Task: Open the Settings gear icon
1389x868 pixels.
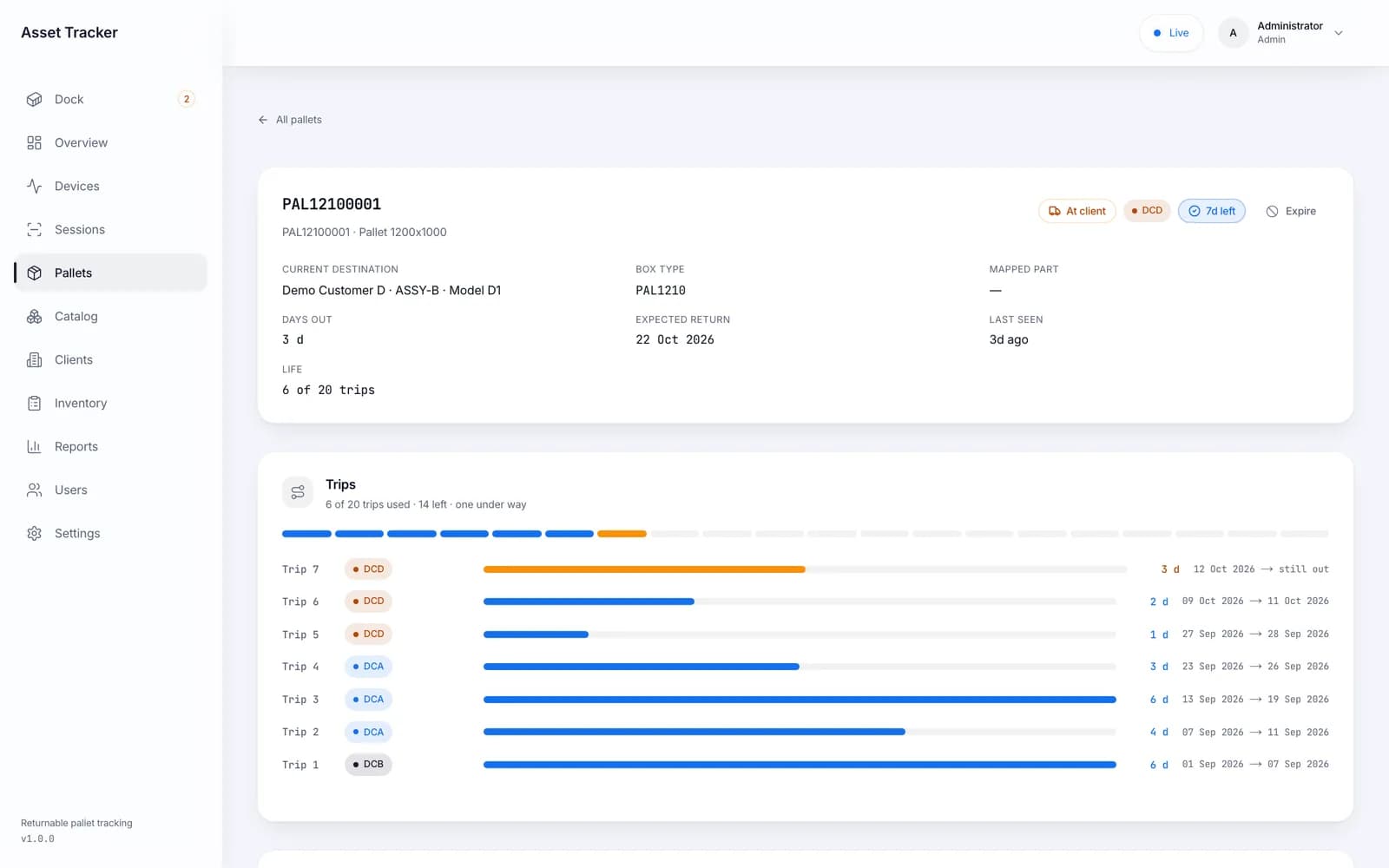Action: pos(34,533)
